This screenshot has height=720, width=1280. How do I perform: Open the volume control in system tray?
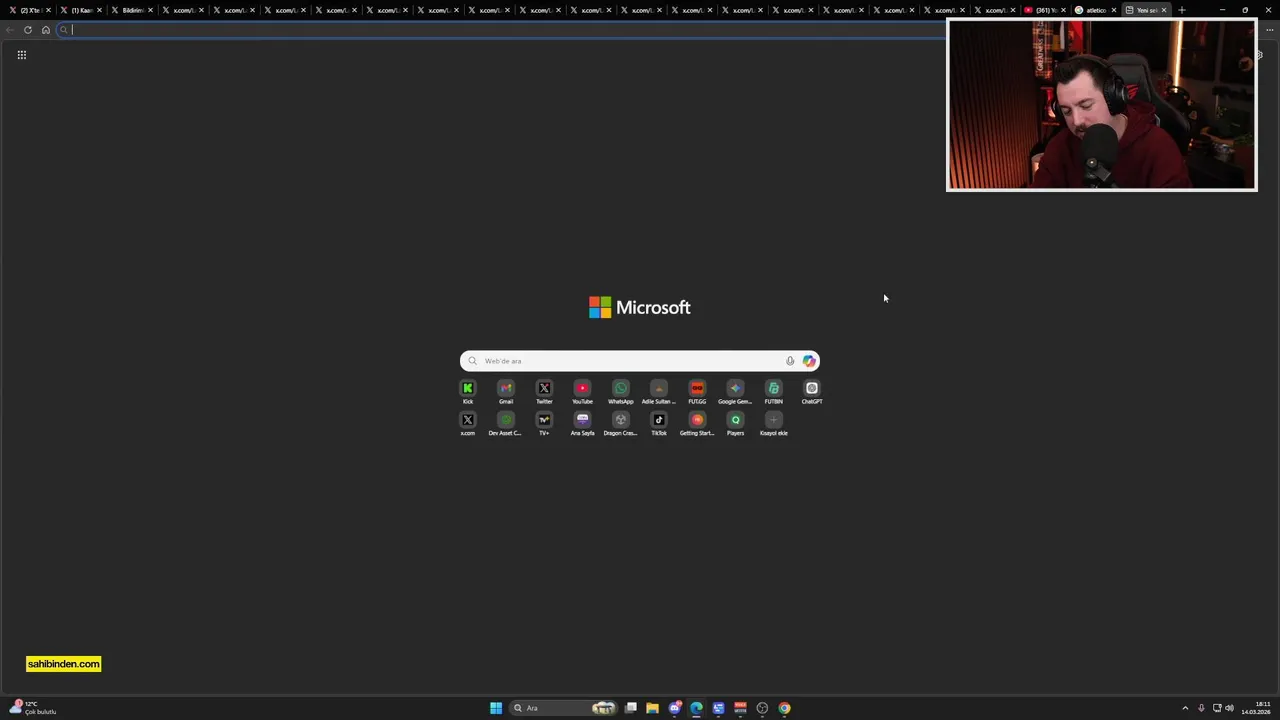point(1229,708)
